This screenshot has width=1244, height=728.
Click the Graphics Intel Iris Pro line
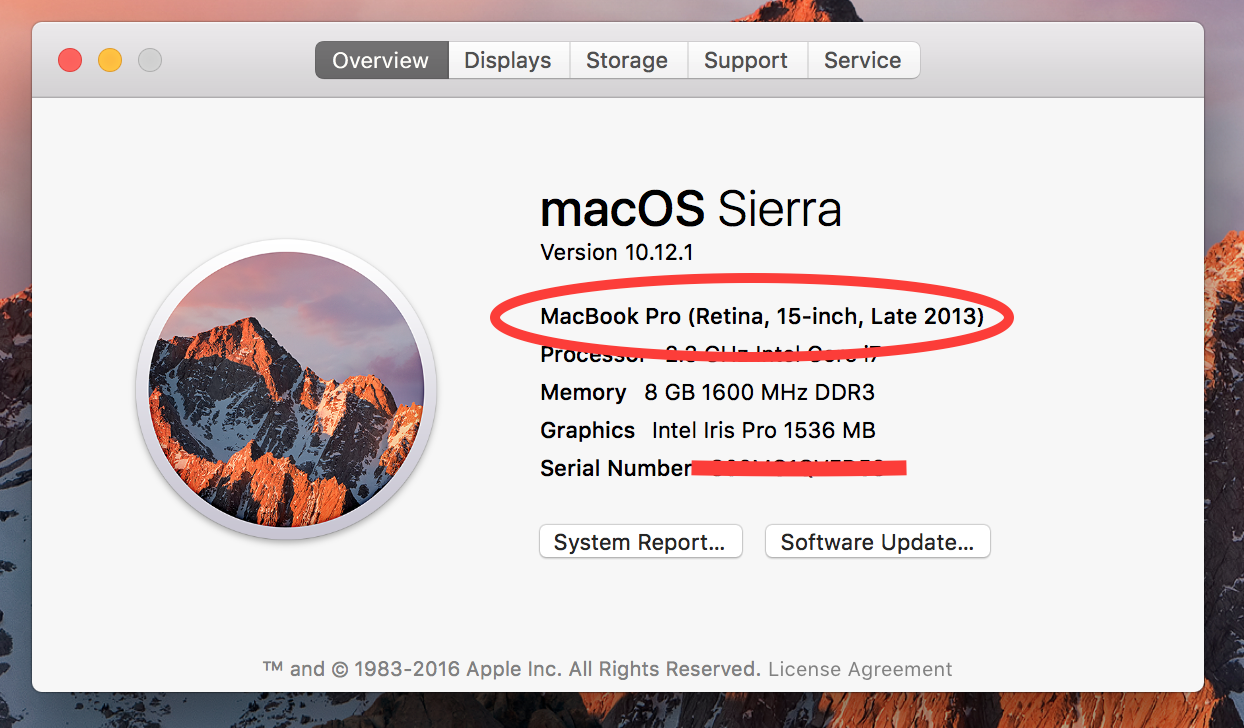[707, 430]
